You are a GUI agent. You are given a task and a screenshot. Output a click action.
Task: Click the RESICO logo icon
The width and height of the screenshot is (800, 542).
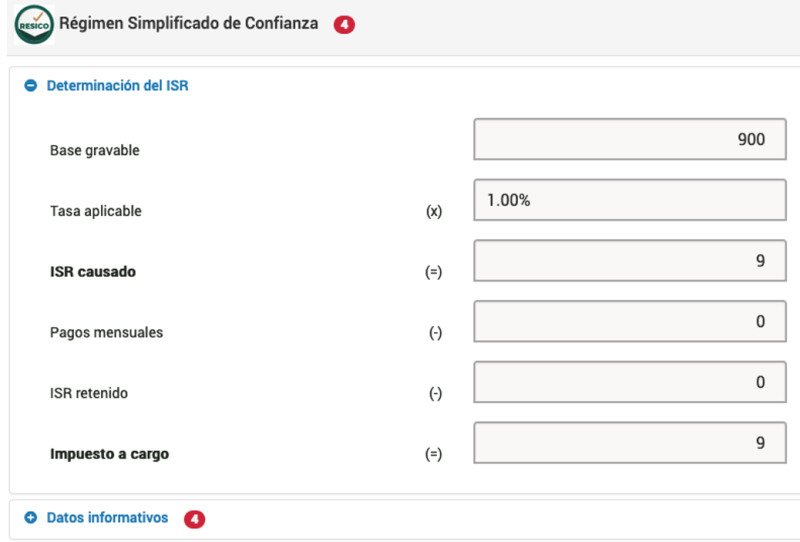34,24
